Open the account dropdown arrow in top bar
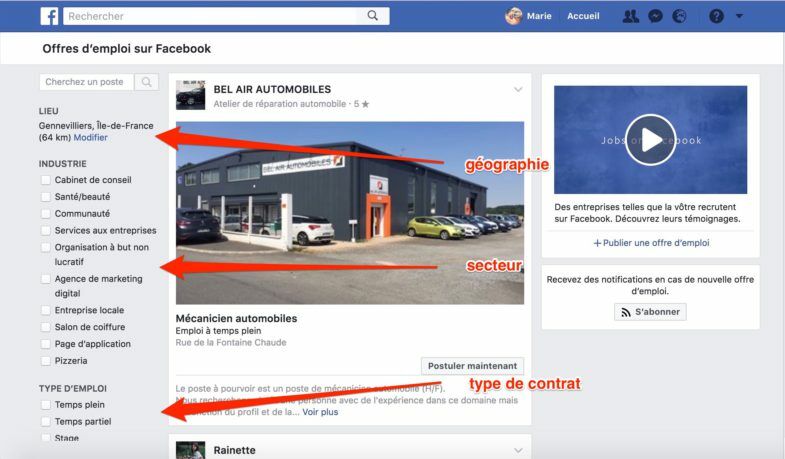Image resolution: width=785 pixels, height=459 pixels. [739, 16]
